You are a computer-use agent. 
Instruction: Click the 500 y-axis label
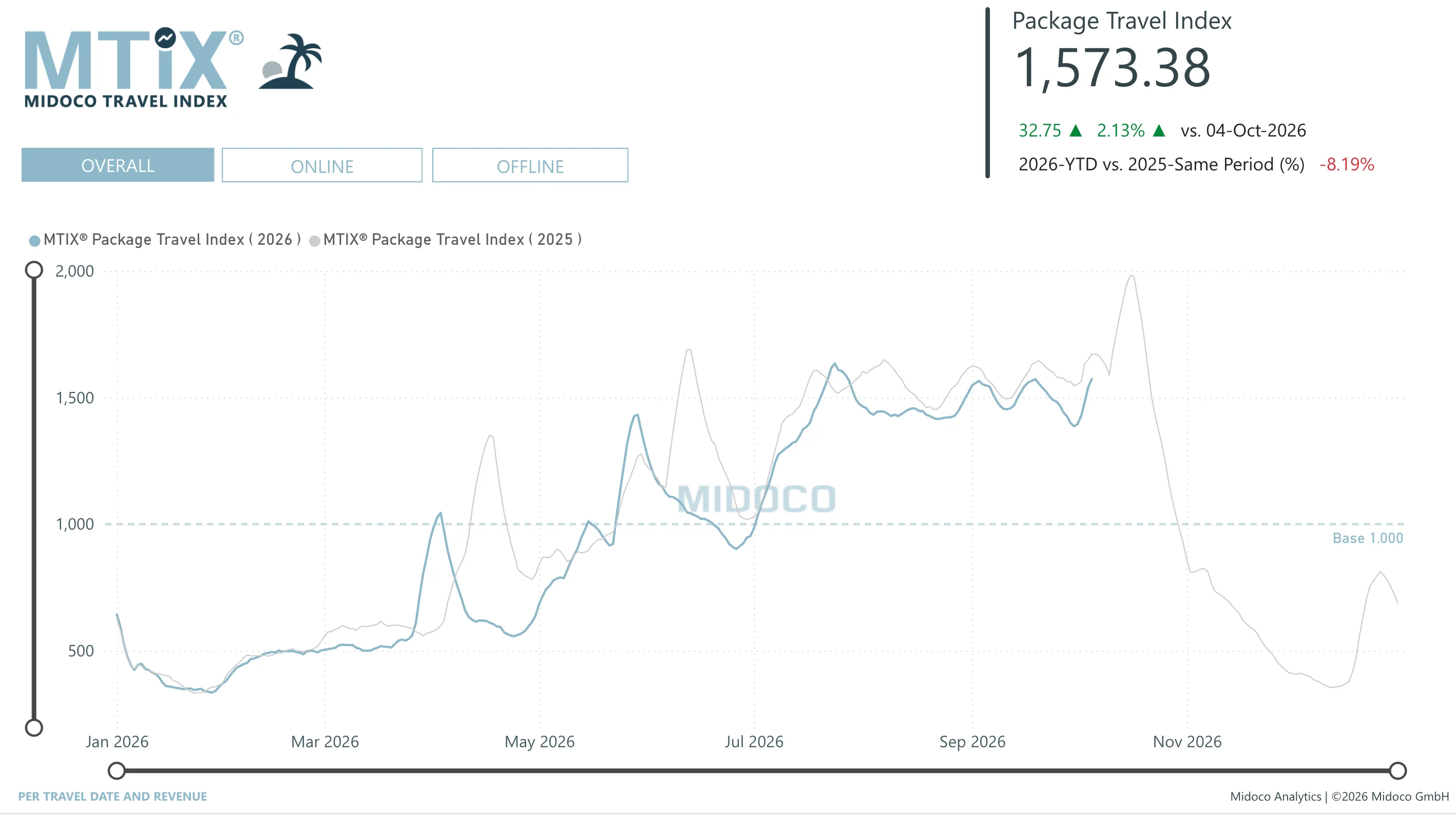coord(81,651)
